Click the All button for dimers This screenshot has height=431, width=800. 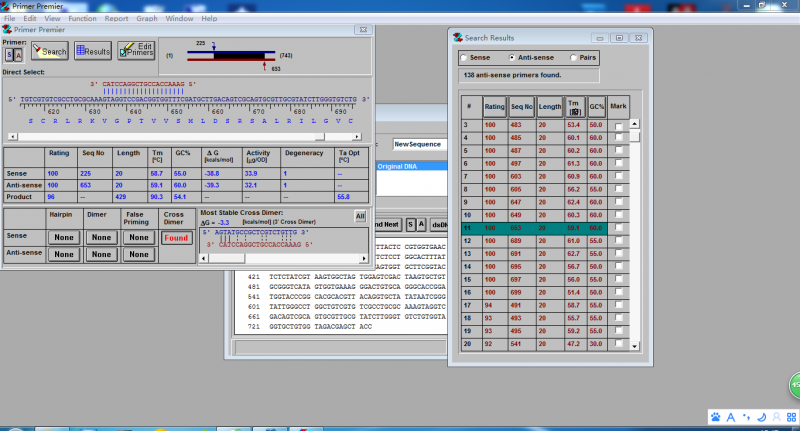pos(360,216)
